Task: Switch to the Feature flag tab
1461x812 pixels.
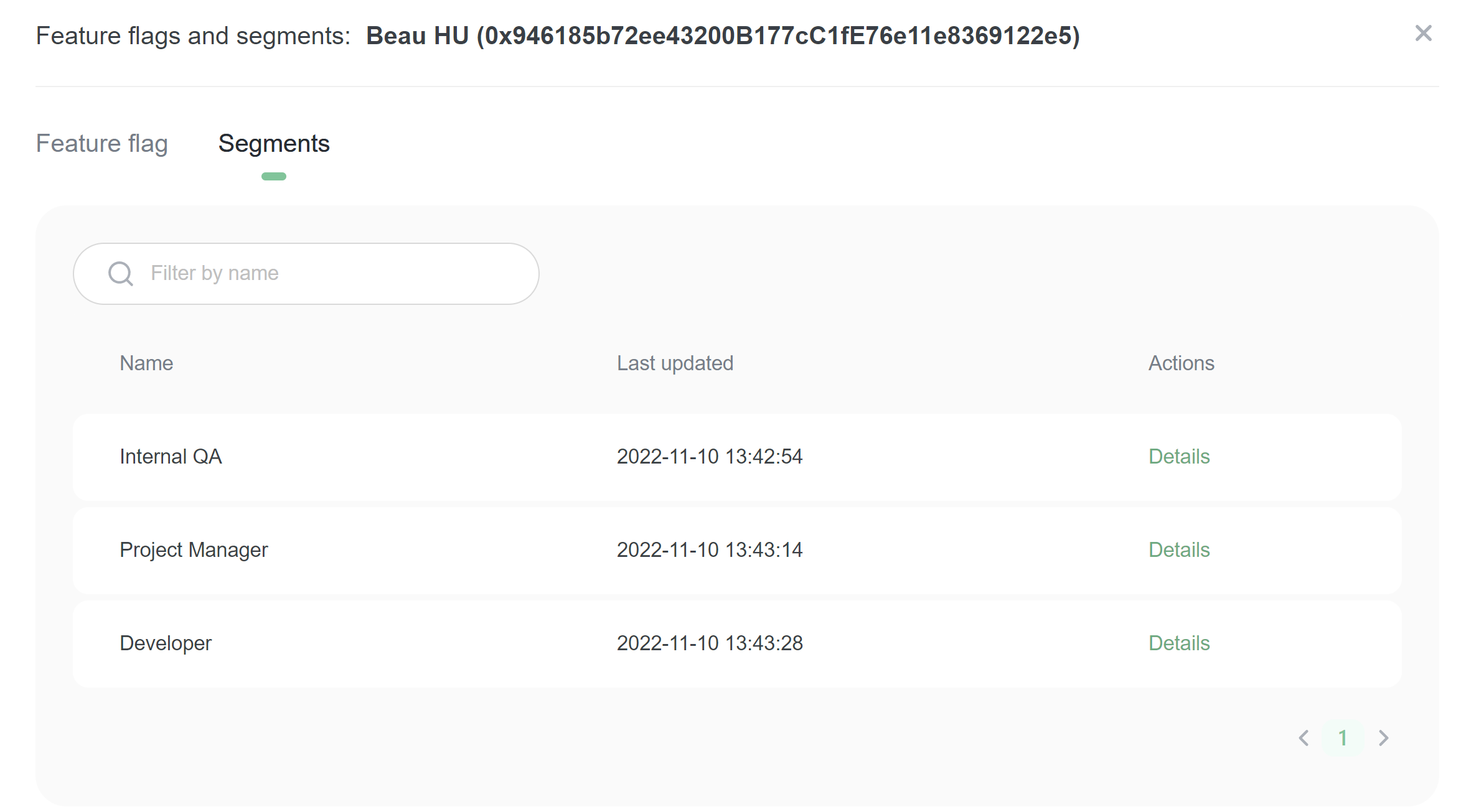Action: (102, 144)
